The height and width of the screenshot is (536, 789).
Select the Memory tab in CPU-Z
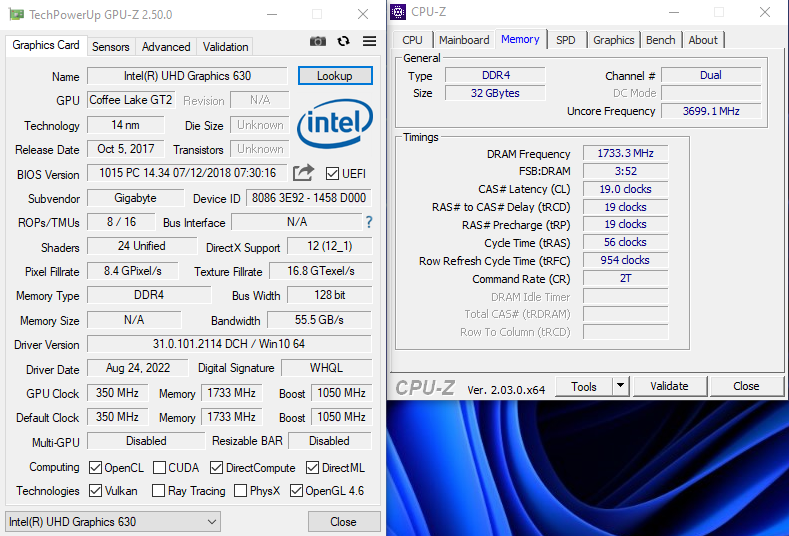pos(520,39)
